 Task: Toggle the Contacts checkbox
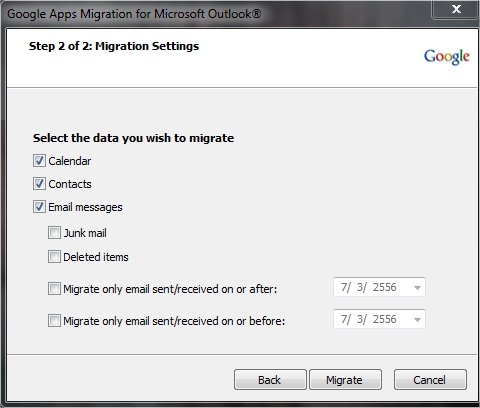tap(39, 184)
